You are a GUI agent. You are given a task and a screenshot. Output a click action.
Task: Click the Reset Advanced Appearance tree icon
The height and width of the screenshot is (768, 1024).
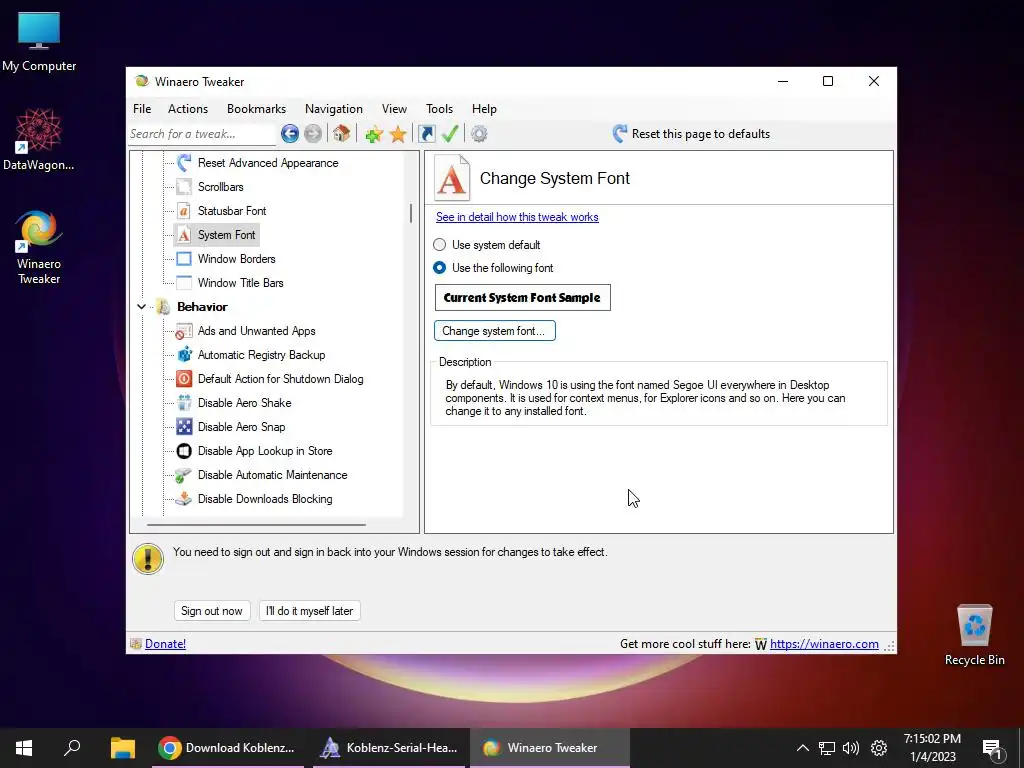184,163
